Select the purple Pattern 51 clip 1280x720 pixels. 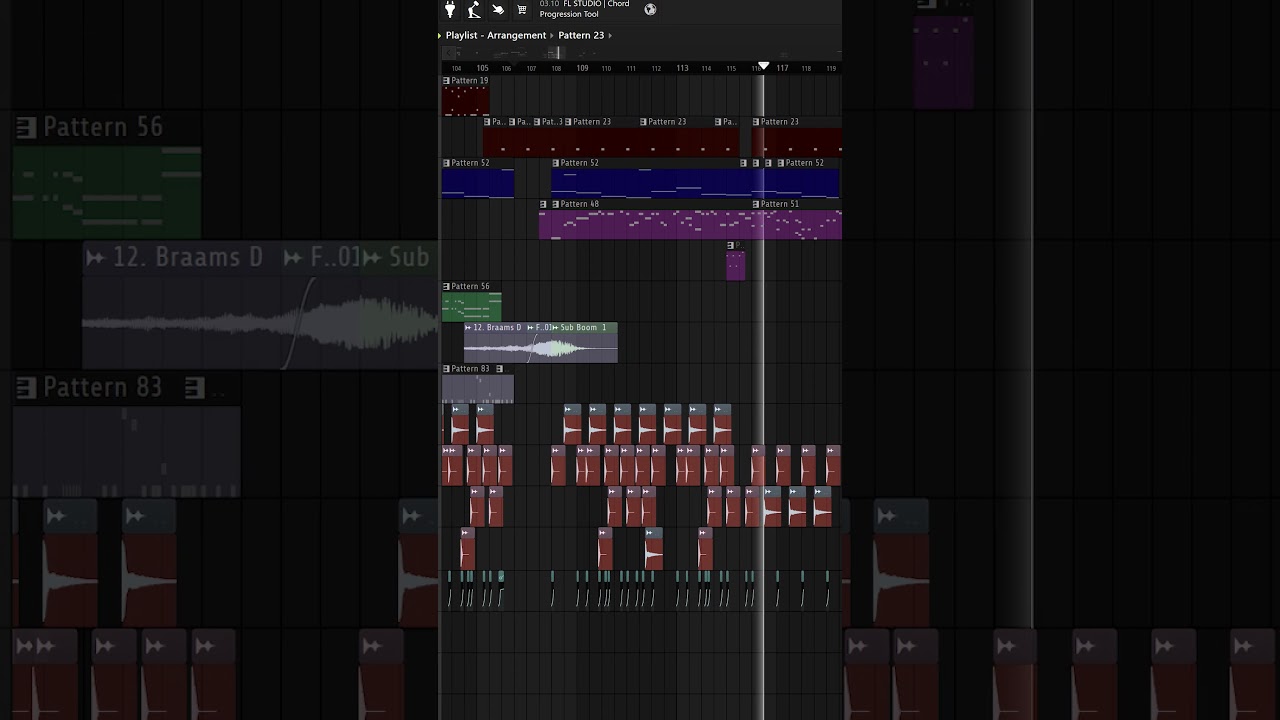click(797, 219)
